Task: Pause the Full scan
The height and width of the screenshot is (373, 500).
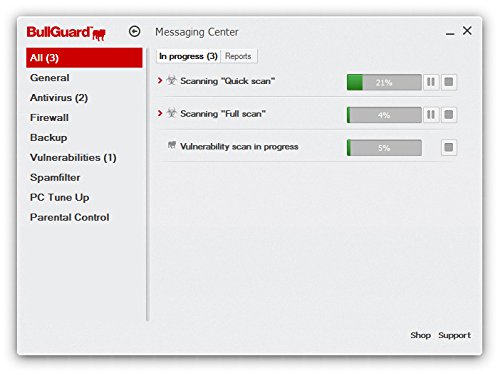Action: tap(431, 115)
